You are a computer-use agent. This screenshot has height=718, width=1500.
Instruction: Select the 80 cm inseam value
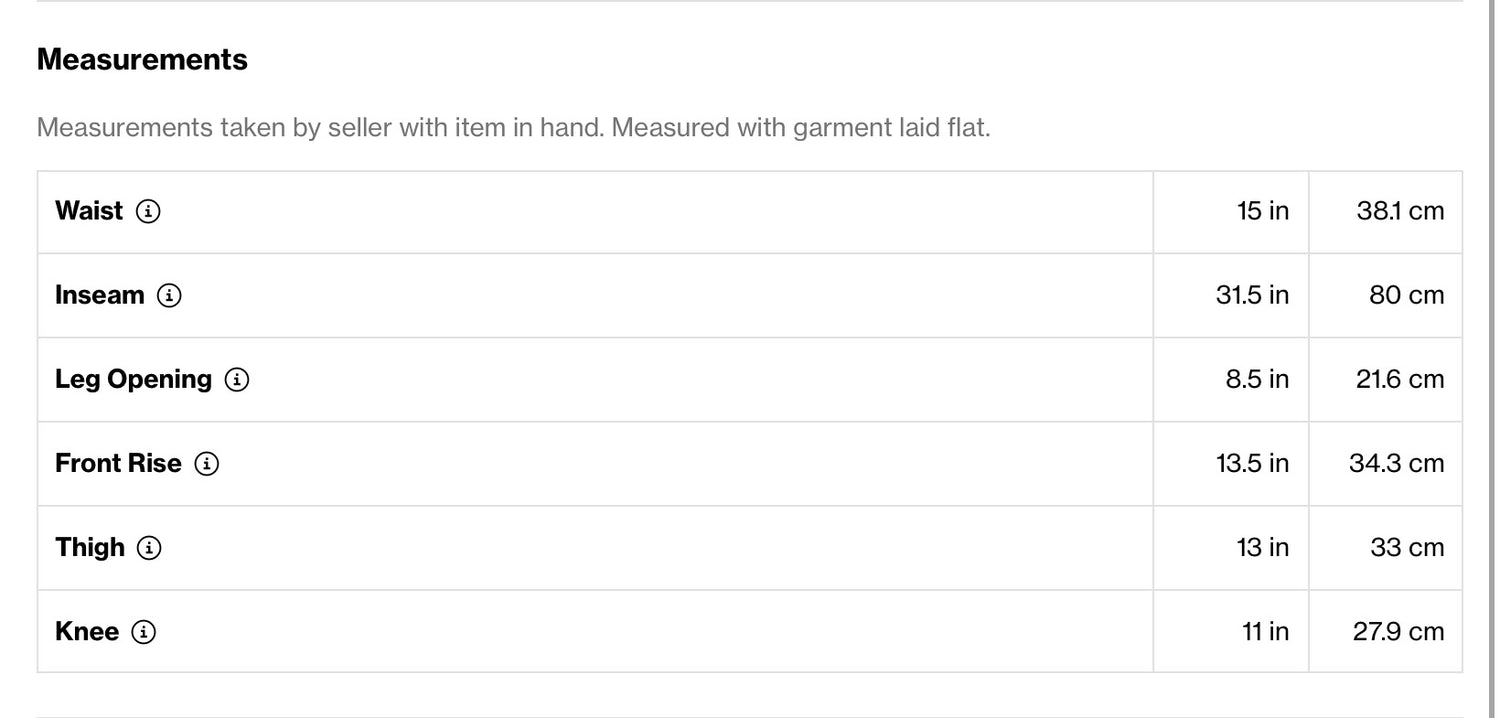tap(1406, 295)
